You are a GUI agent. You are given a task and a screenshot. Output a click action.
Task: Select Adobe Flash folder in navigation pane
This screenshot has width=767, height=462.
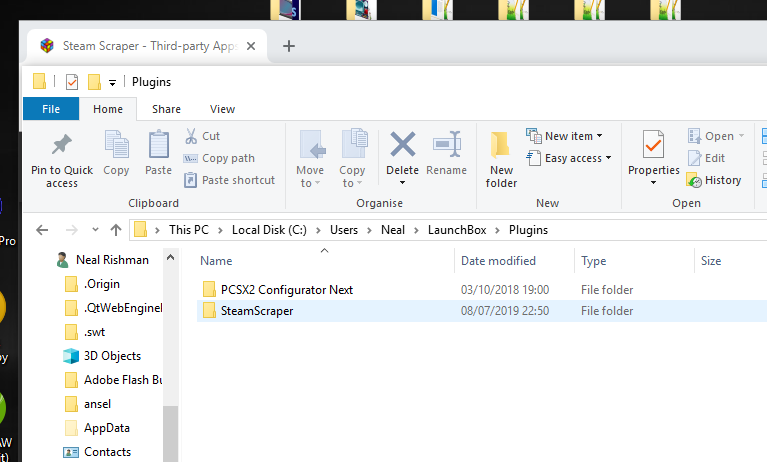tap(113, 380)
